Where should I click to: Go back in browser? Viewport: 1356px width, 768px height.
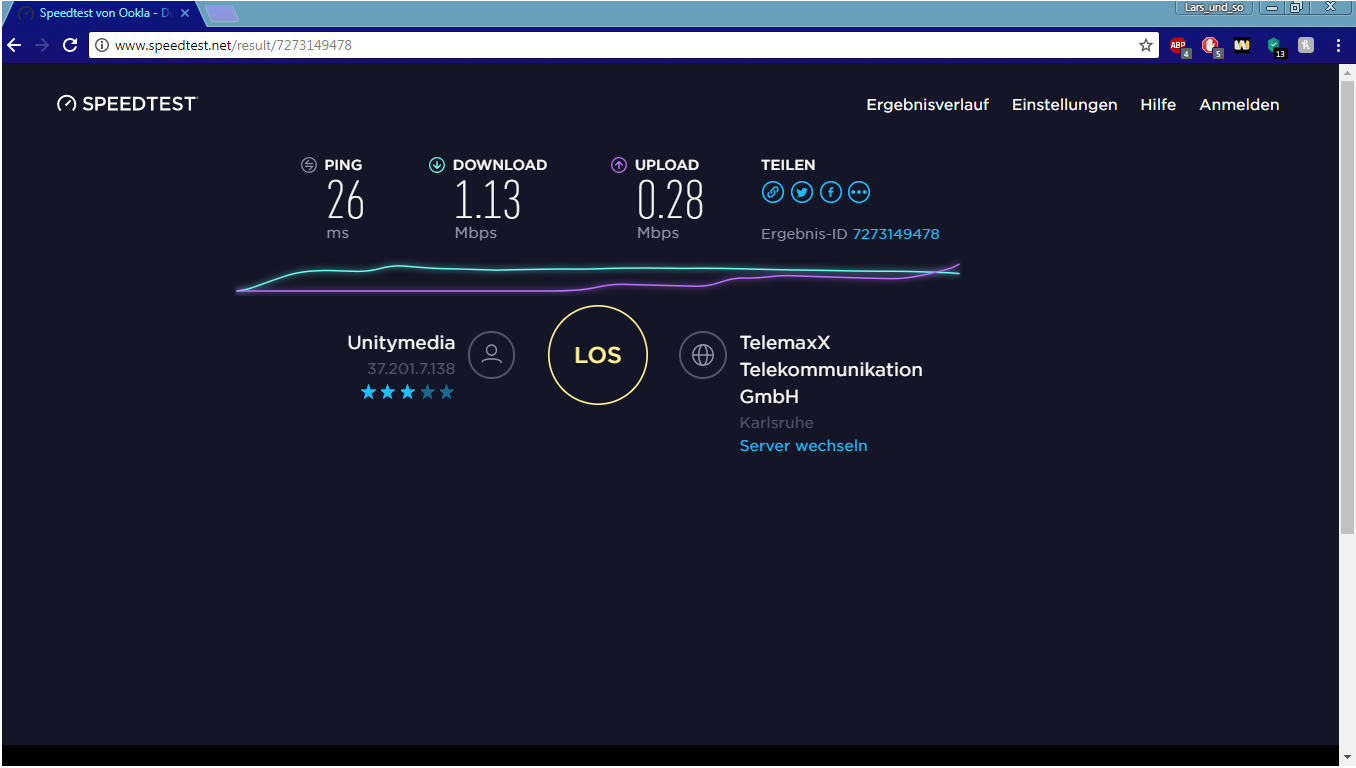(x=14, y=45)
